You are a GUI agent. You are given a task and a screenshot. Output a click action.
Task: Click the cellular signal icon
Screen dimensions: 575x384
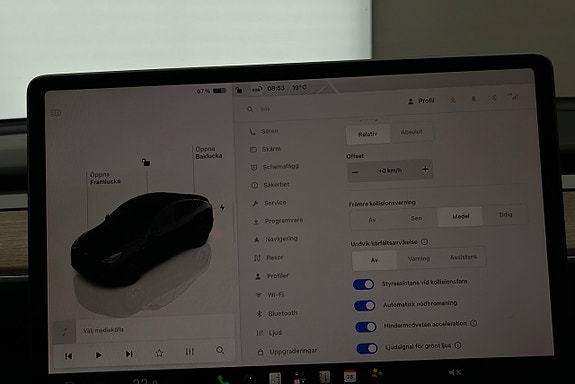512,97
